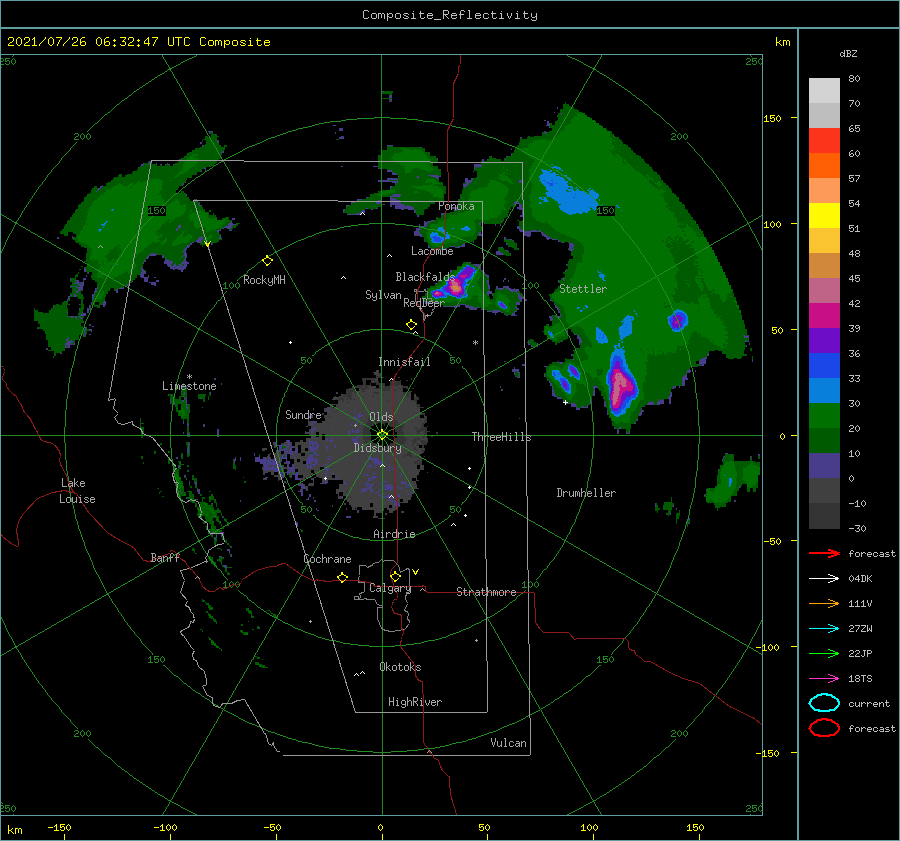Click the Stettler city label
This screenshot has width=900, height=841.
click(583, 289)
